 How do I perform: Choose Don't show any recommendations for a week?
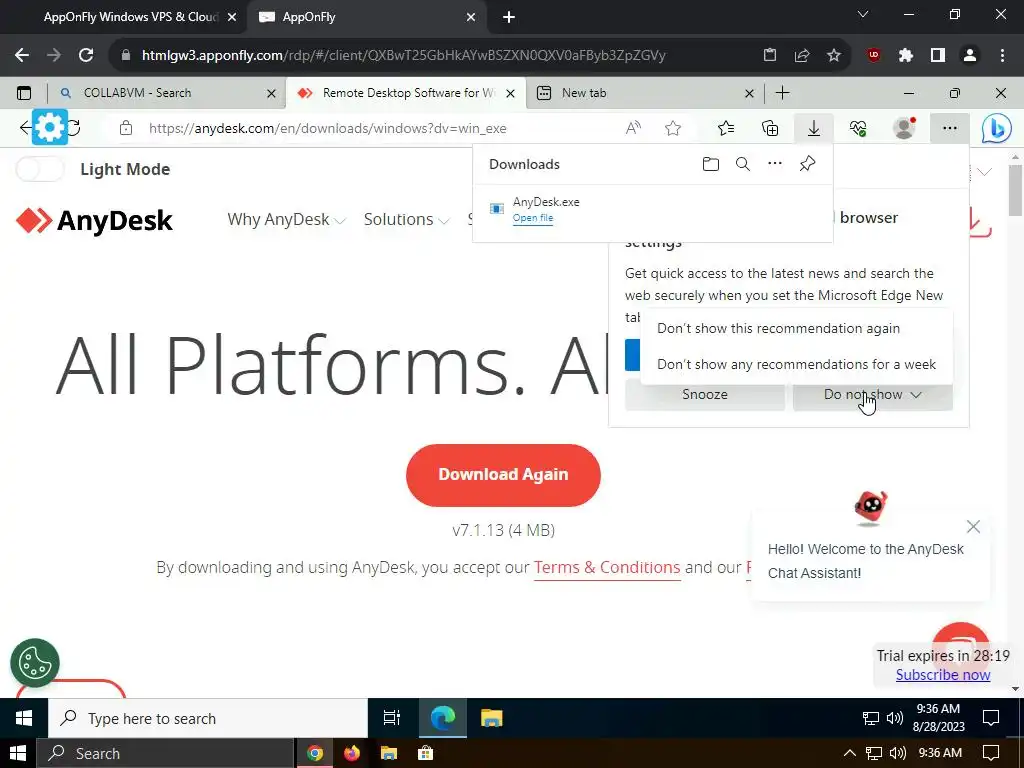tap(797, 364)
